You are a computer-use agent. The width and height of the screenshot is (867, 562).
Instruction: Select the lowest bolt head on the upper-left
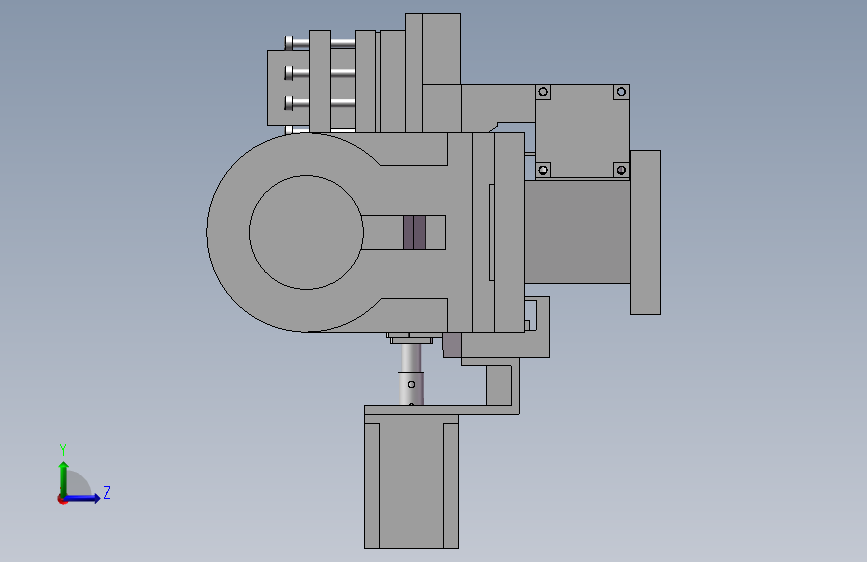click(x=289, y=103)
